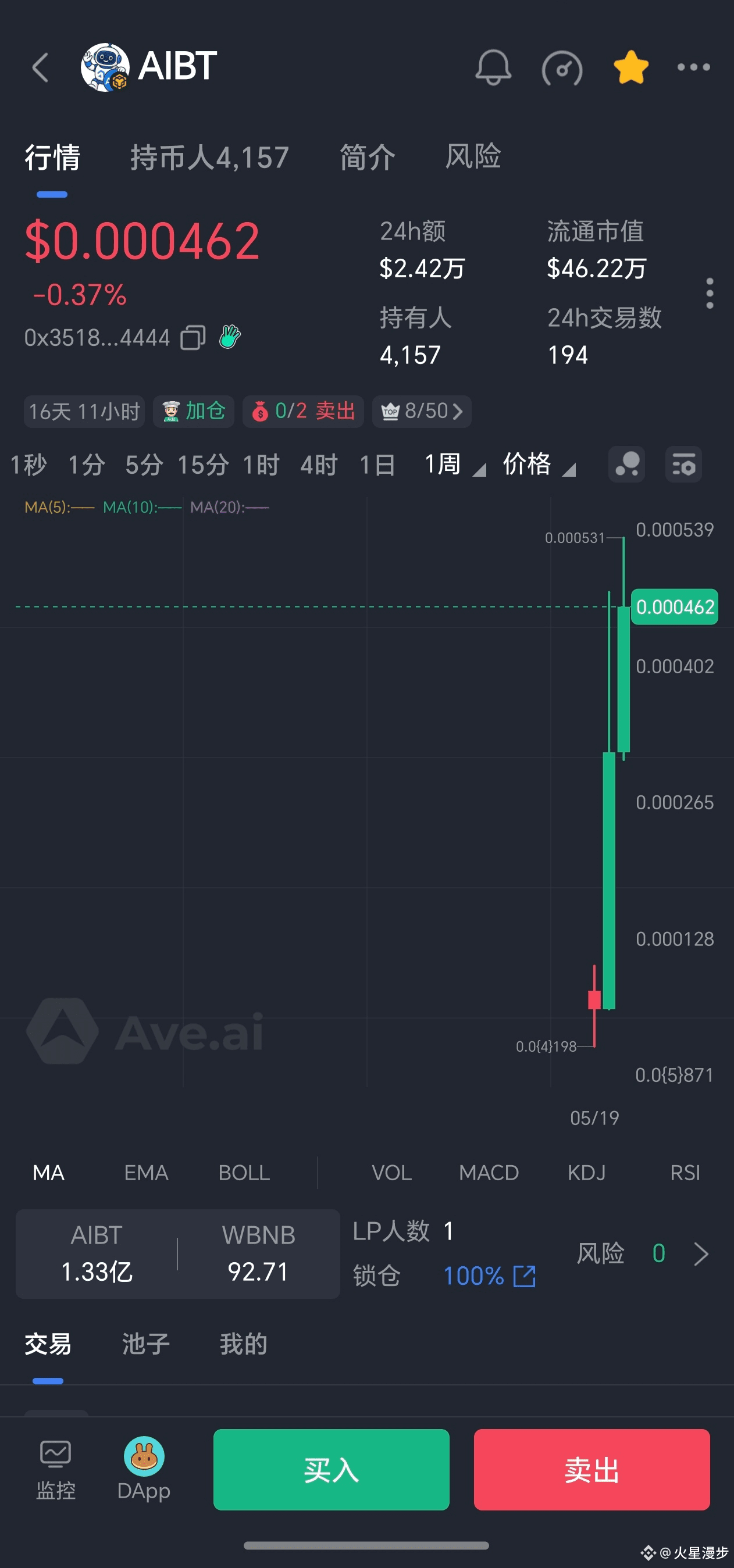This screenshot has width=734, height=1568.
Task: Open the speedometer gauge icon
Action: [x=562, y=68]
